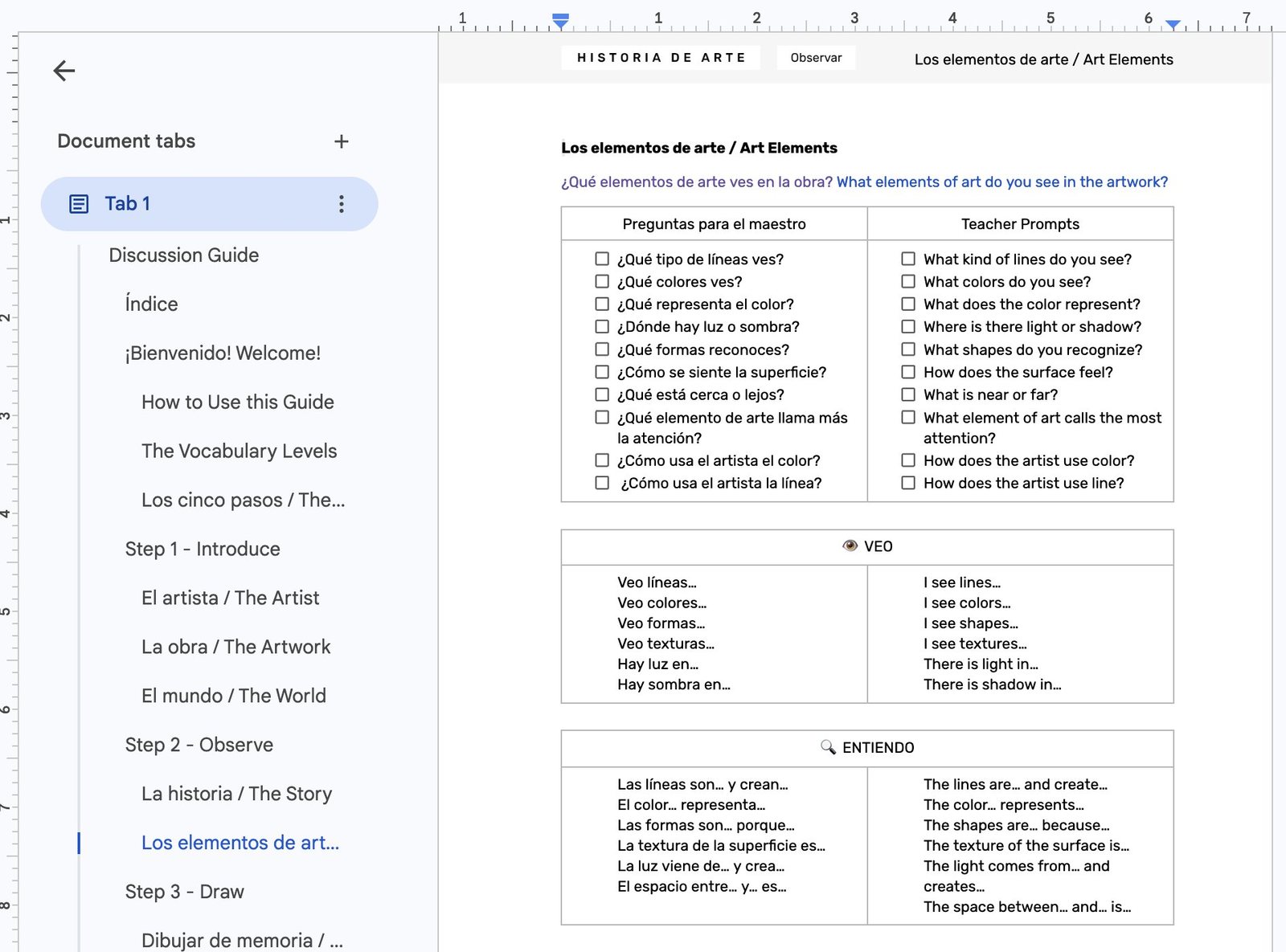
Task: Select Los elementos de art... outline entry
Action: 240,844
